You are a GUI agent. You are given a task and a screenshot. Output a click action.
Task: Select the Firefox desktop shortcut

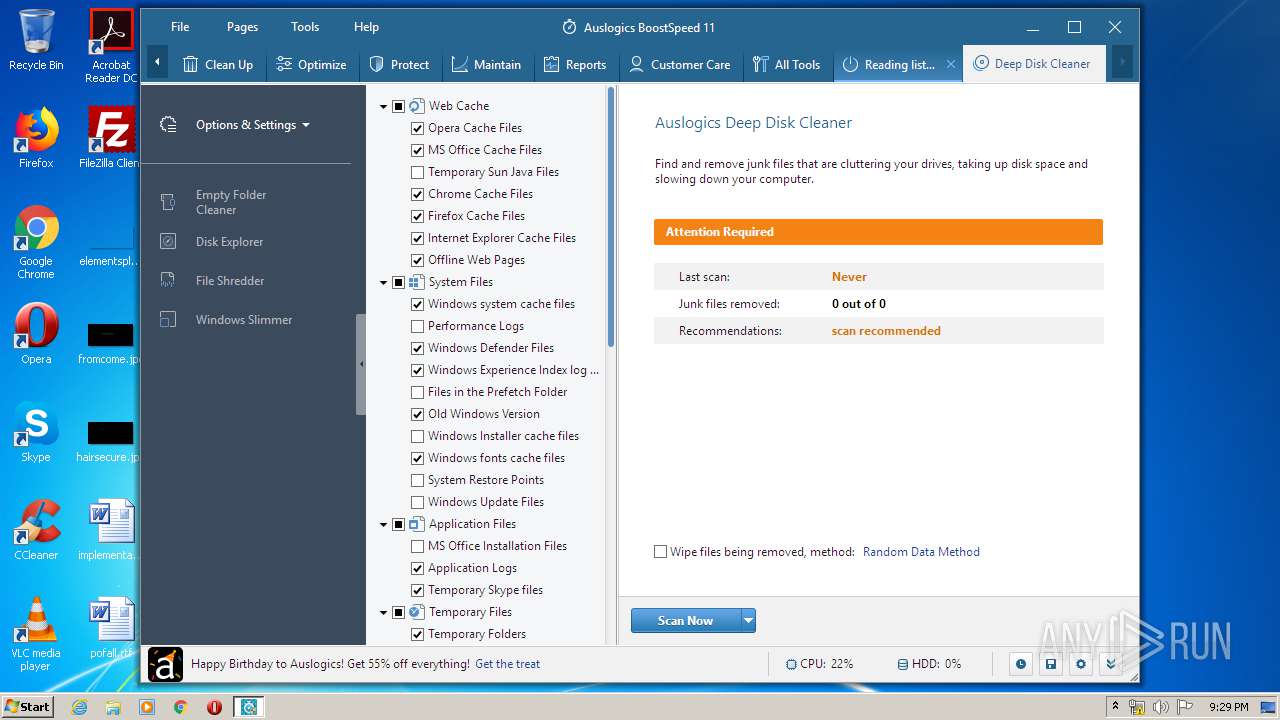click(36, 138)
